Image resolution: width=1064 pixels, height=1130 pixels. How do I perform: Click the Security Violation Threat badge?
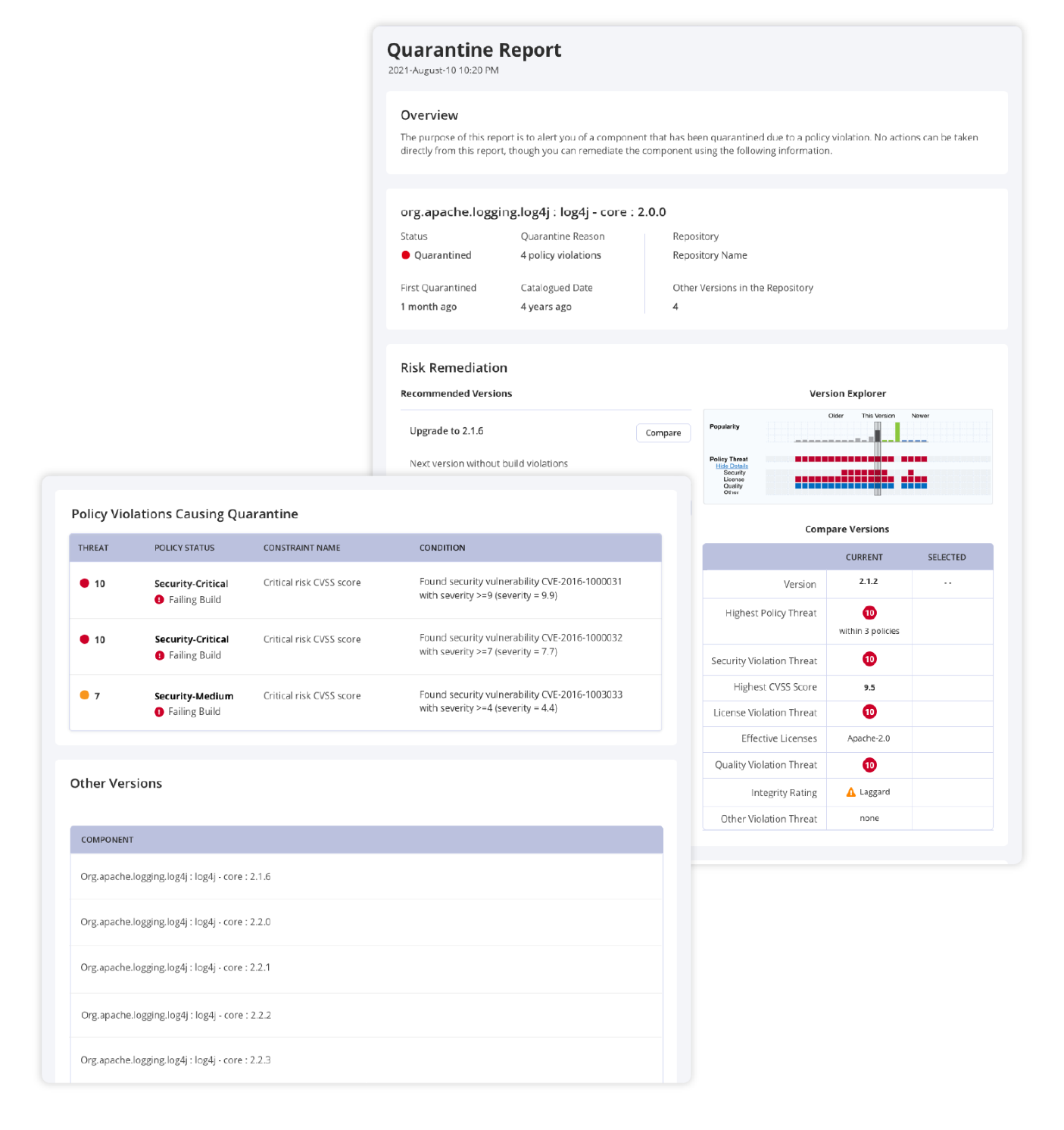click(x=869, y=660)
